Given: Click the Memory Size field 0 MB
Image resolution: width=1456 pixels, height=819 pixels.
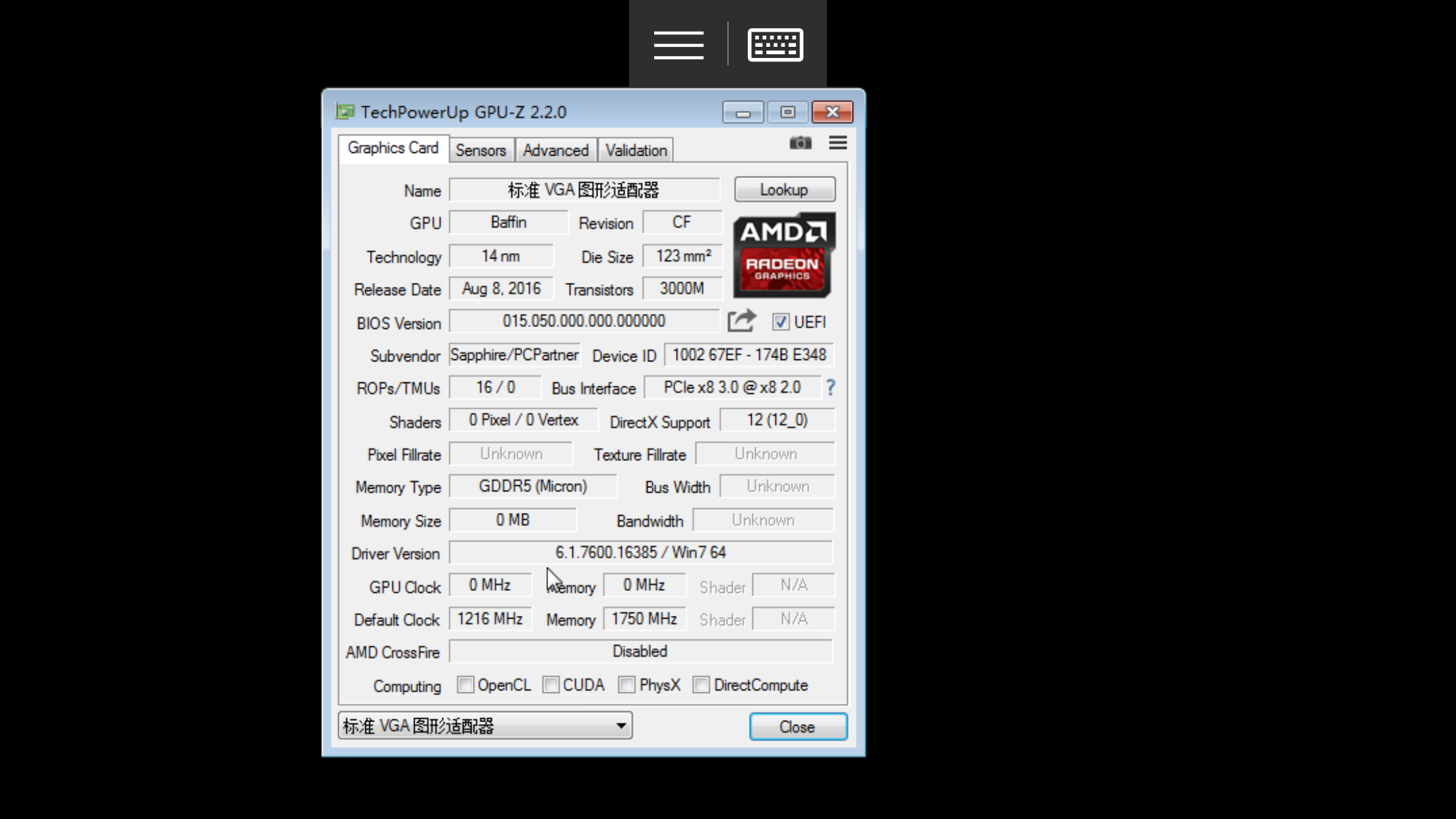Looking at the screenshot, I should (513, 520).
